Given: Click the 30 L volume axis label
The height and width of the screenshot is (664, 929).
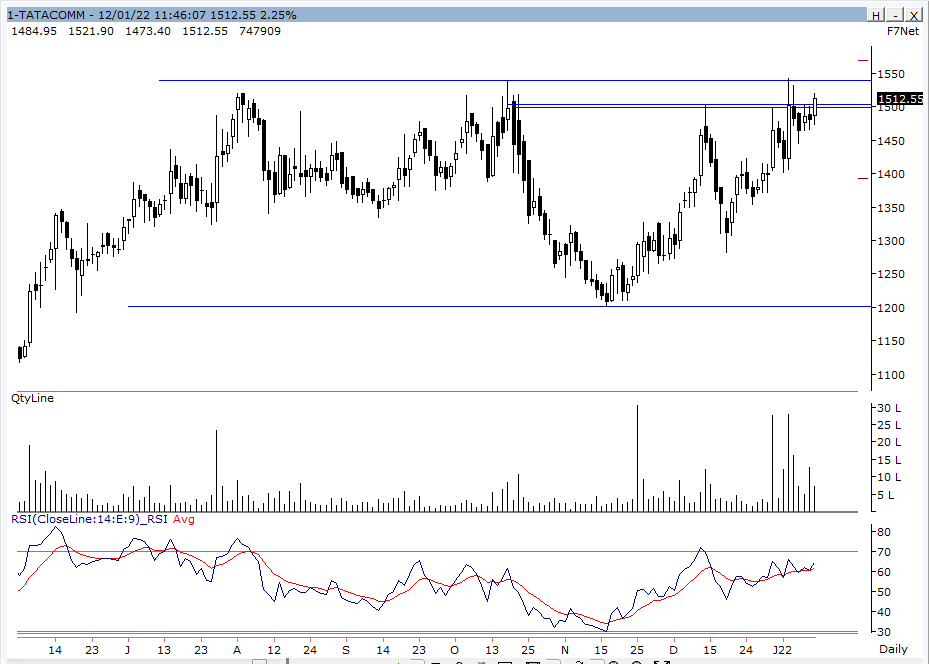Looking at the screenshot, I should click(889, 408).
